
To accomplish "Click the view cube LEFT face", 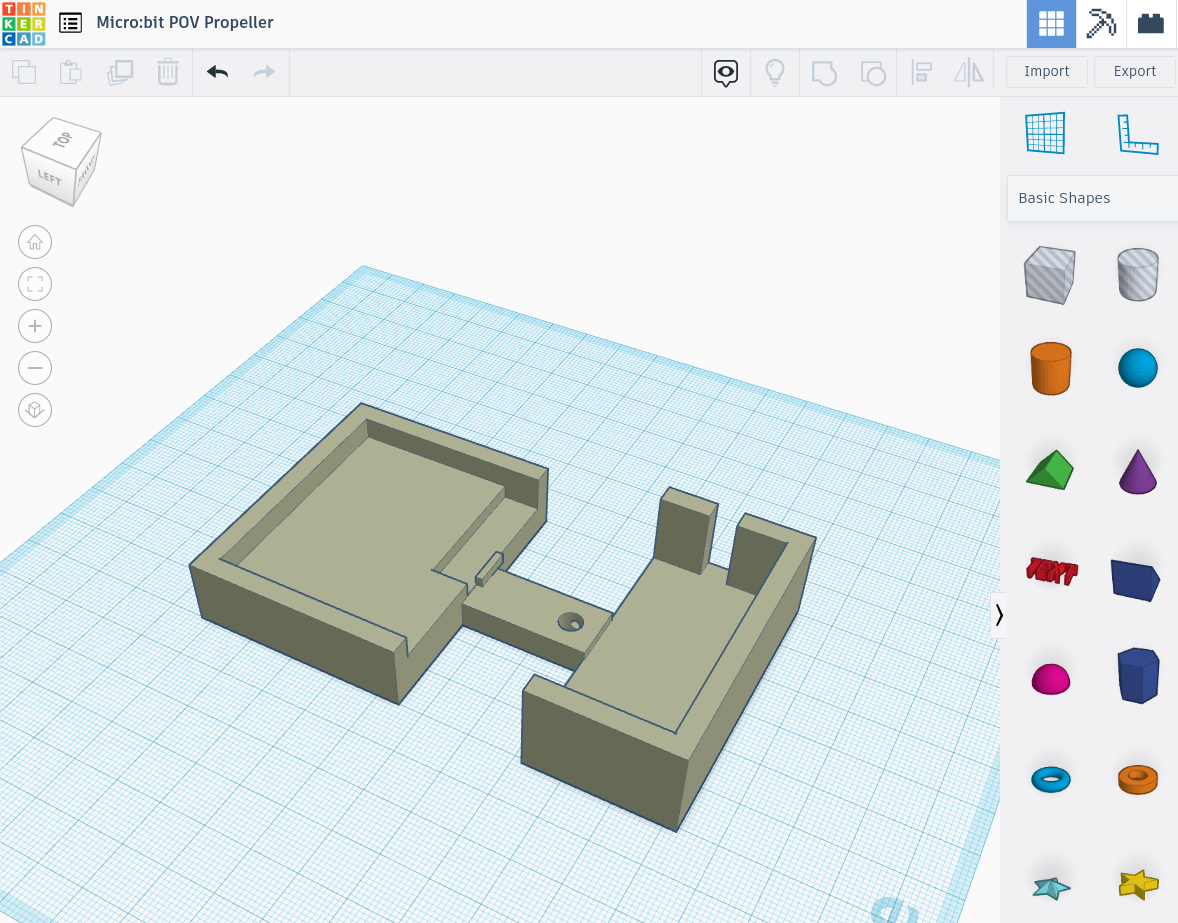I will (x=50, y=178).
